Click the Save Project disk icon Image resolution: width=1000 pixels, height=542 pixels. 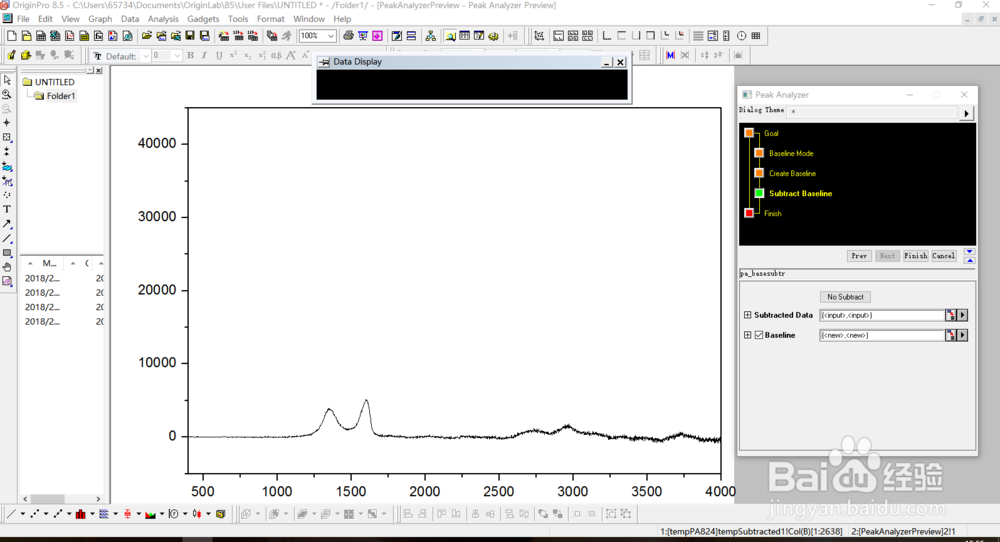[190, 36]
